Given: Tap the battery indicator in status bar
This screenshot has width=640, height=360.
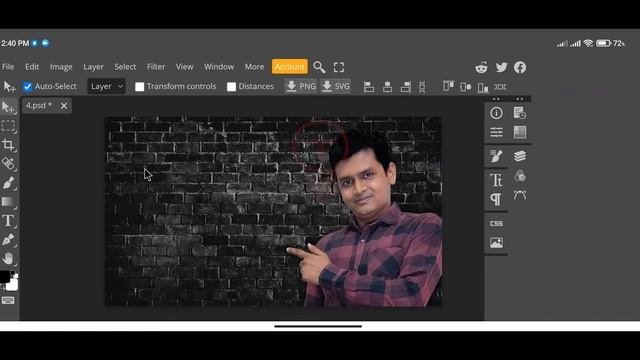Looking at the screenshot, I should tap(603, 43).
